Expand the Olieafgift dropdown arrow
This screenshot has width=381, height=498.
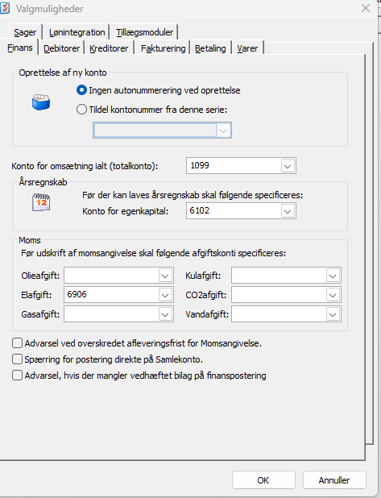(x=165, y=276)
